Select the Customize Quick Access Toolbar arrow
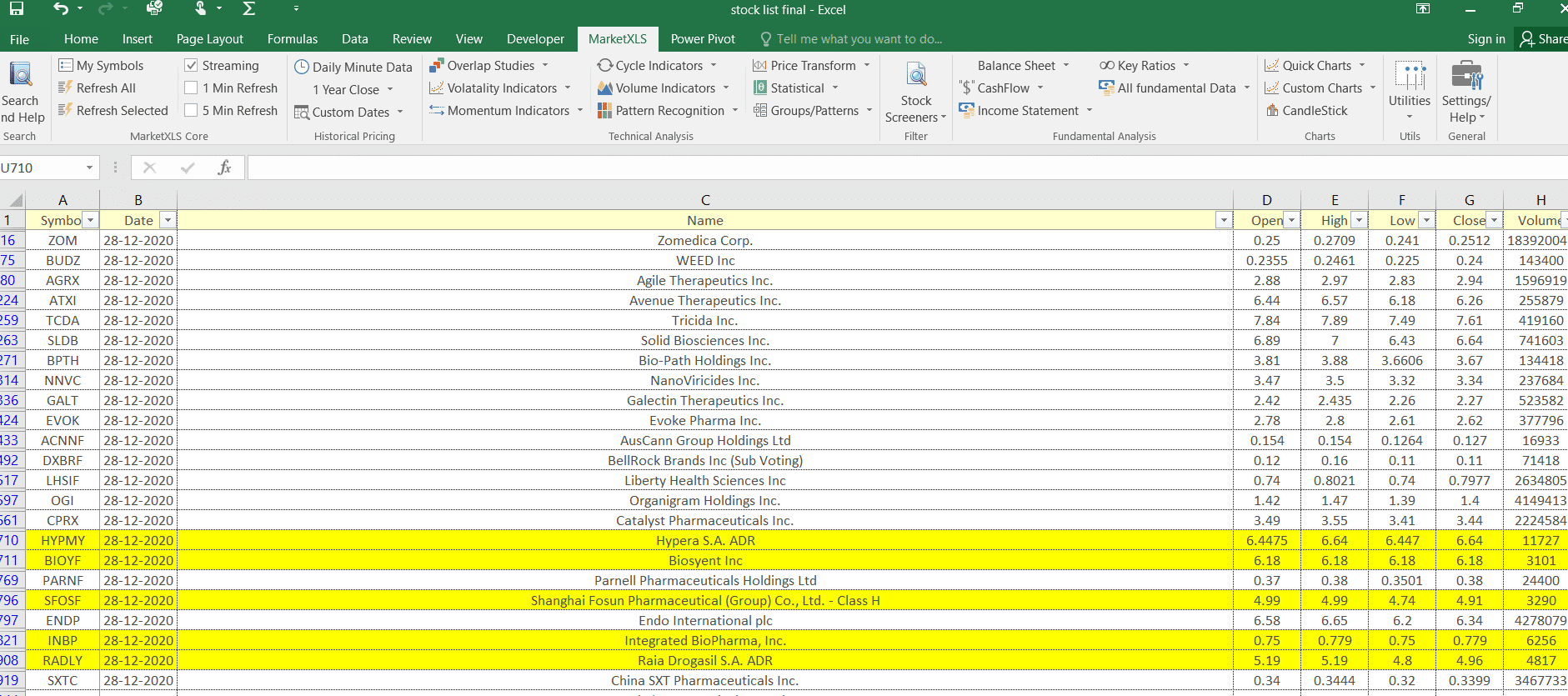Screen dimensions: 1568x696 296,9
